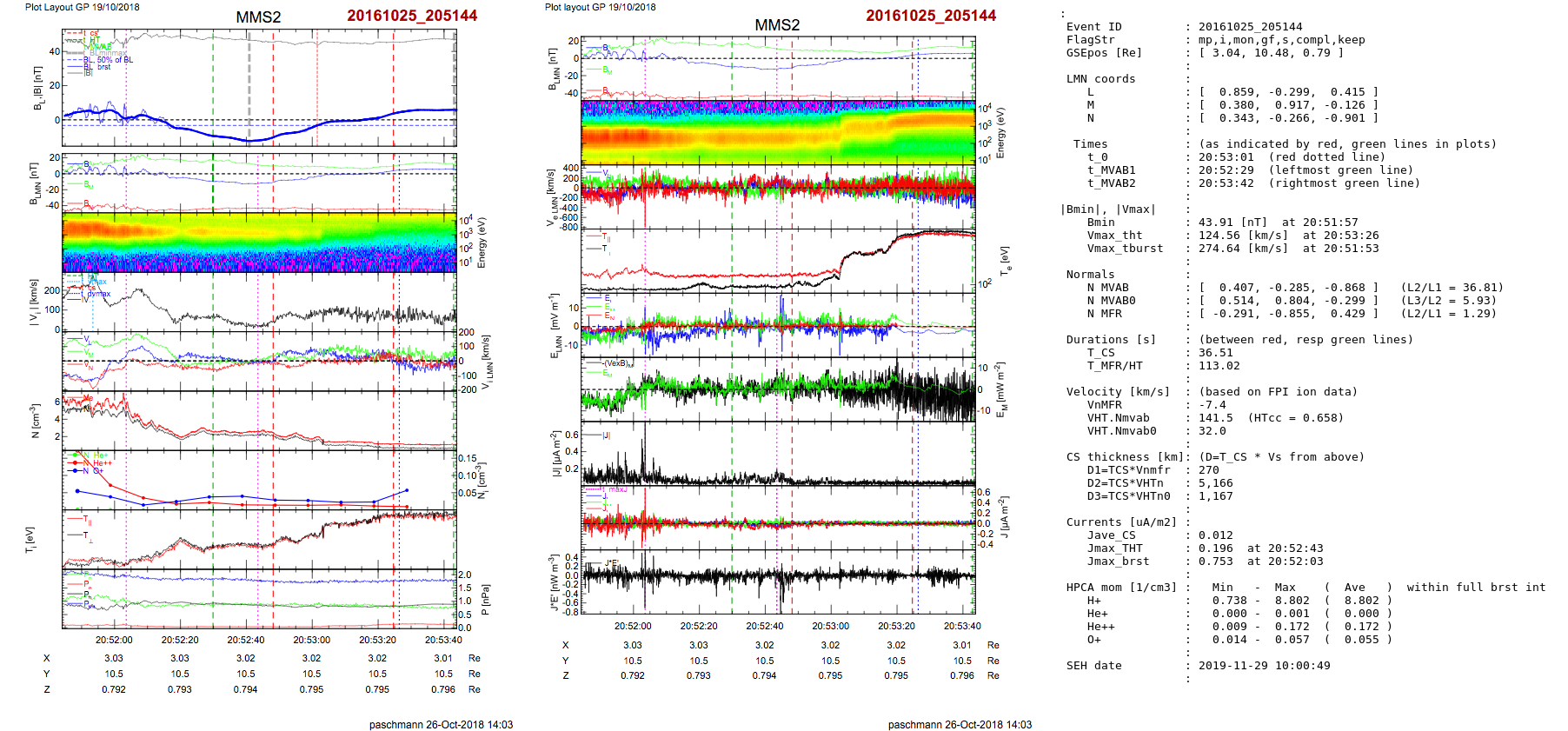Click the 20:52:00 time tick under the right plot
This screenshot has height=731, width=1568.
tap(632, 626)
